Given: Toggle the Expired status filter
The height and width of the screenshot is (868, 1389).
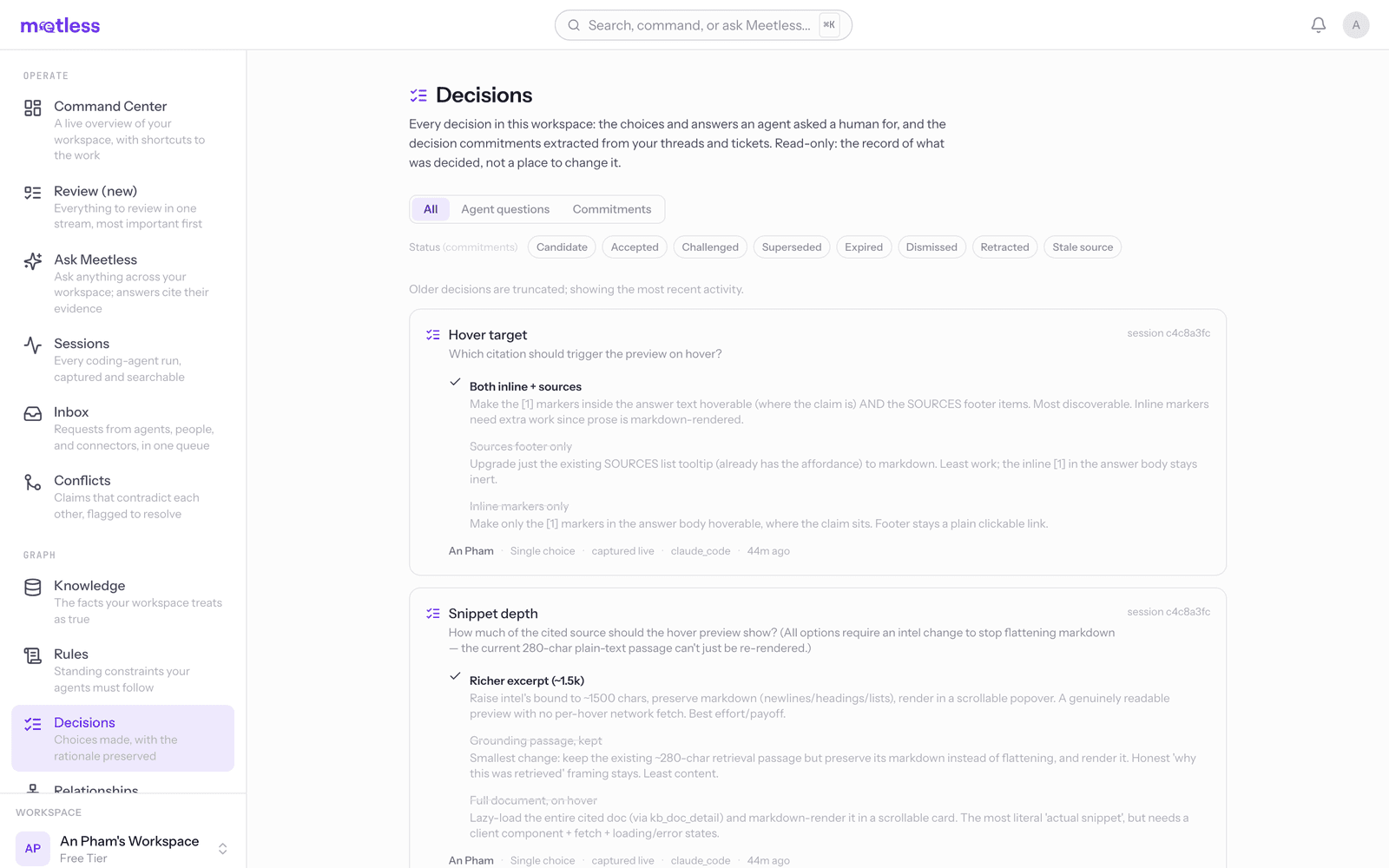Looking at the screenshot, I should tap(864, 247).
